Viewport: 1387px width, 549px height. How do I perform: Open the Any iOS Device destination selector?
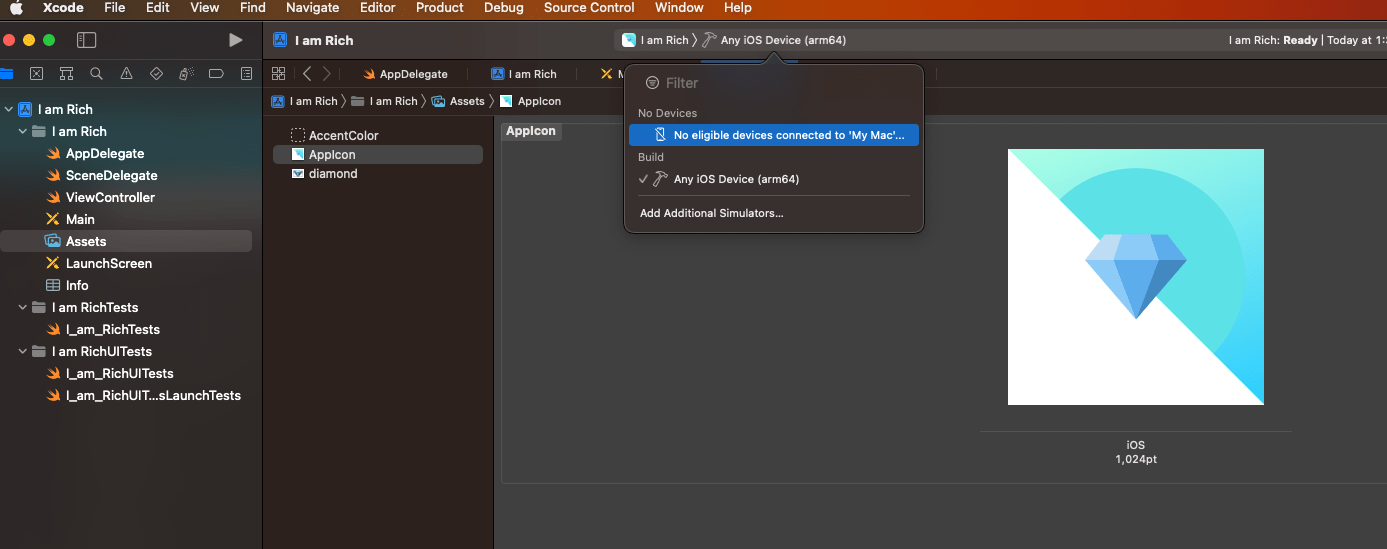pos(774,40)
